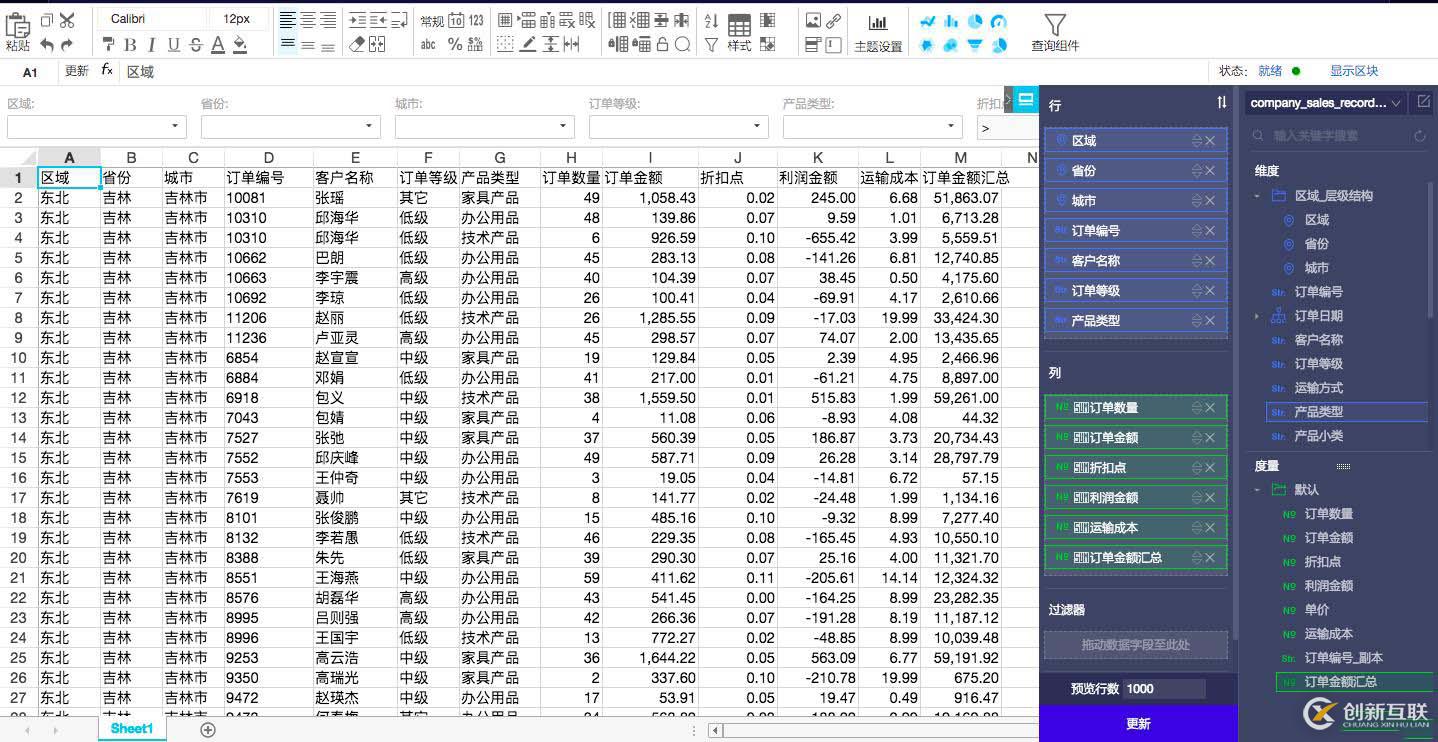Image resolution: width=1438 pixels, height=742 pixels.
Task: Collapse the 默认 measures folder
Action: (1258, 490)
